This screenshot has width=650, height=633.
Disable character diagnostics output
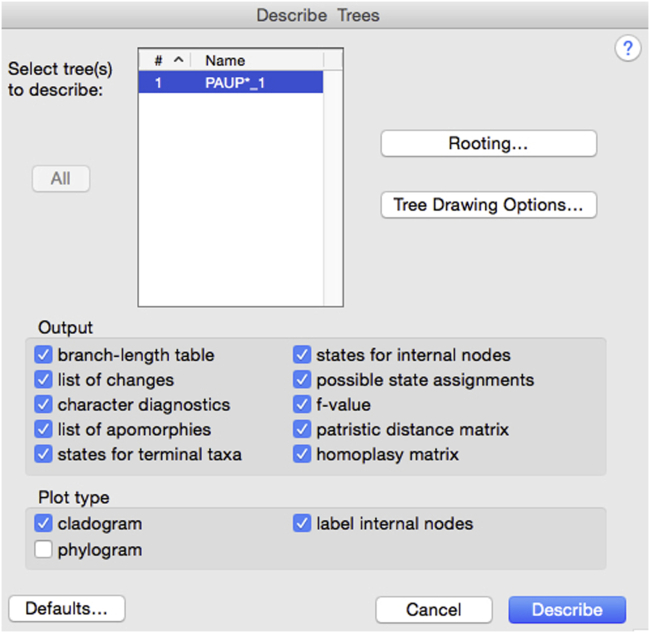tap(43, 405)
